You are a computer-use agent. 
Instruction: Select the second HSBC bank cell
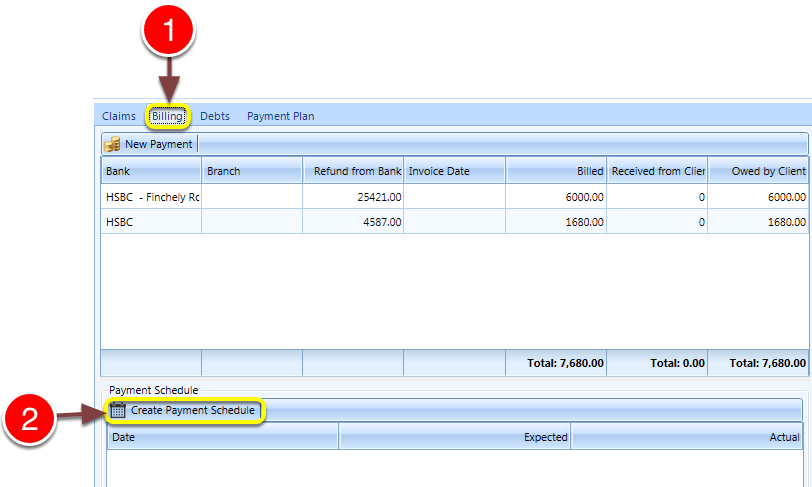pos(151,222)
